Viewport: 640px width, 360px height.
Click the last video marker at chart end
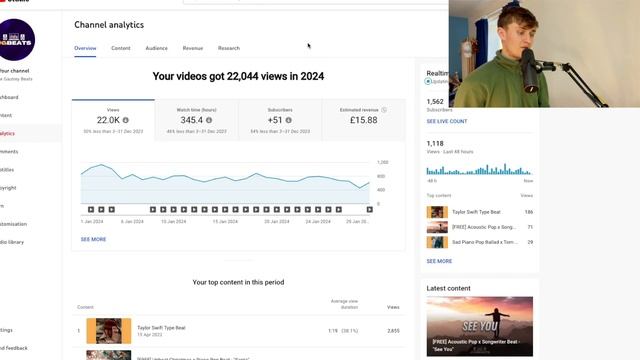(x=369, y=209)
